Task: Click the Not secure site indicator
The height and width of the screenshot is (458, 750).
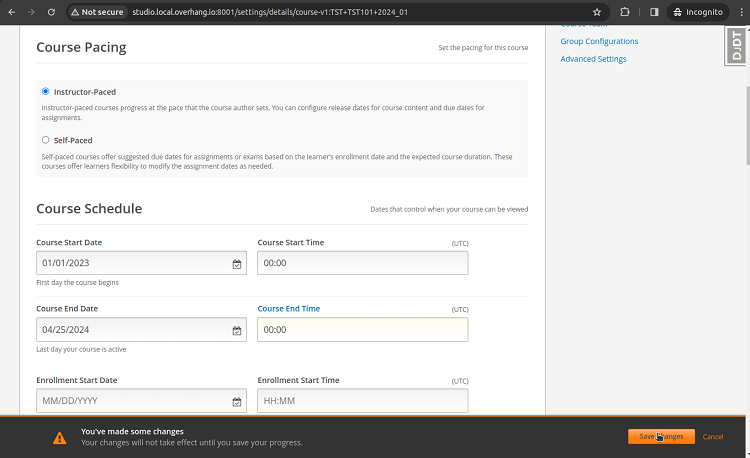Action: pyautogui.click(x=96, y=12)
